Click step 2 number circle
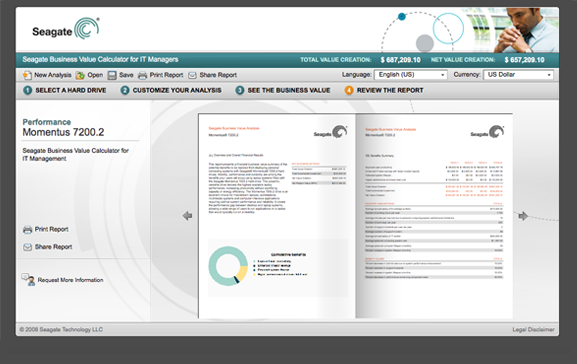This screenshot has width=577, height=364. click(x=125, y=90)
